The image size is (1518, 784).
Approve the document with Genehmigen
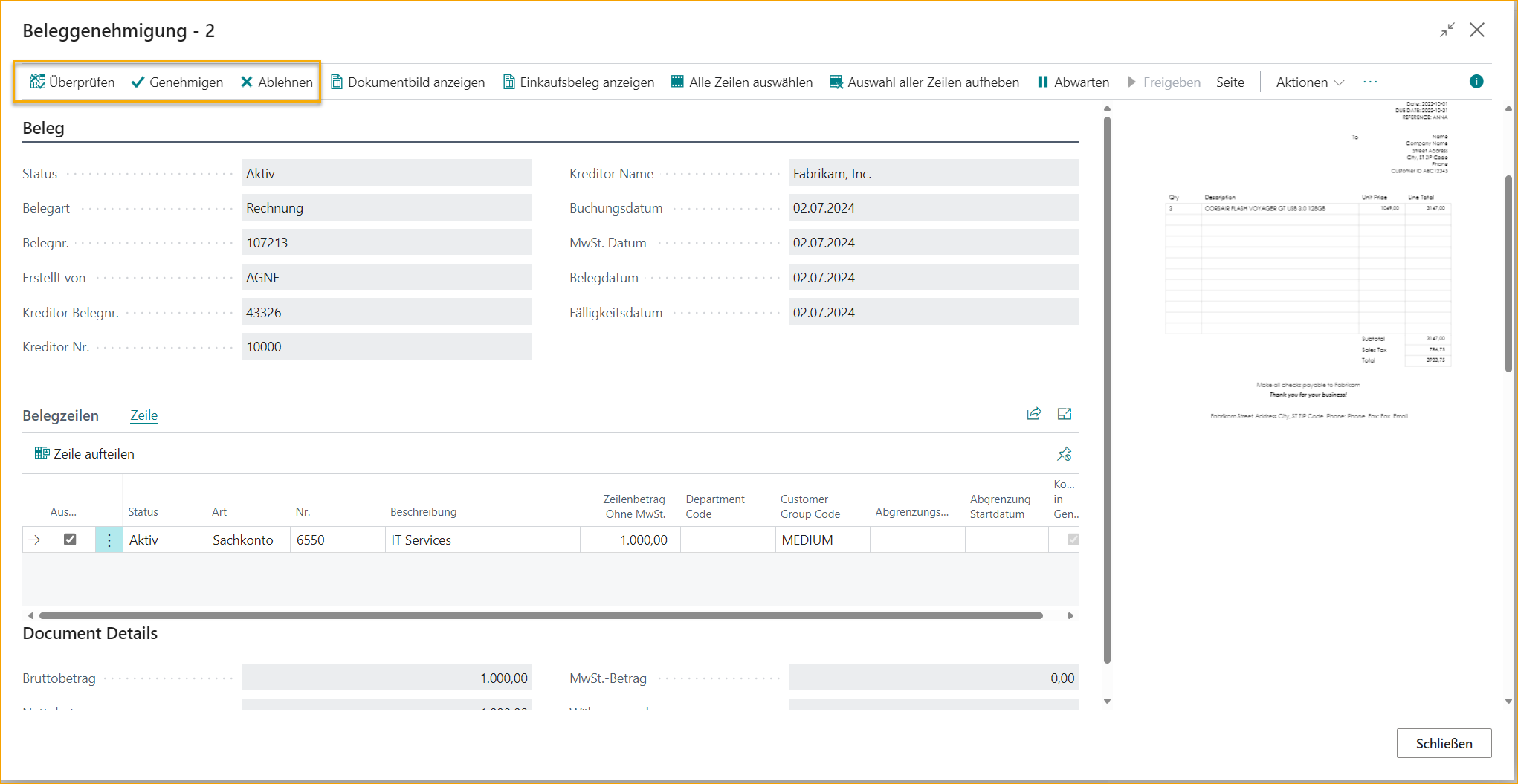pyautogui.click(x=177, y=82)
